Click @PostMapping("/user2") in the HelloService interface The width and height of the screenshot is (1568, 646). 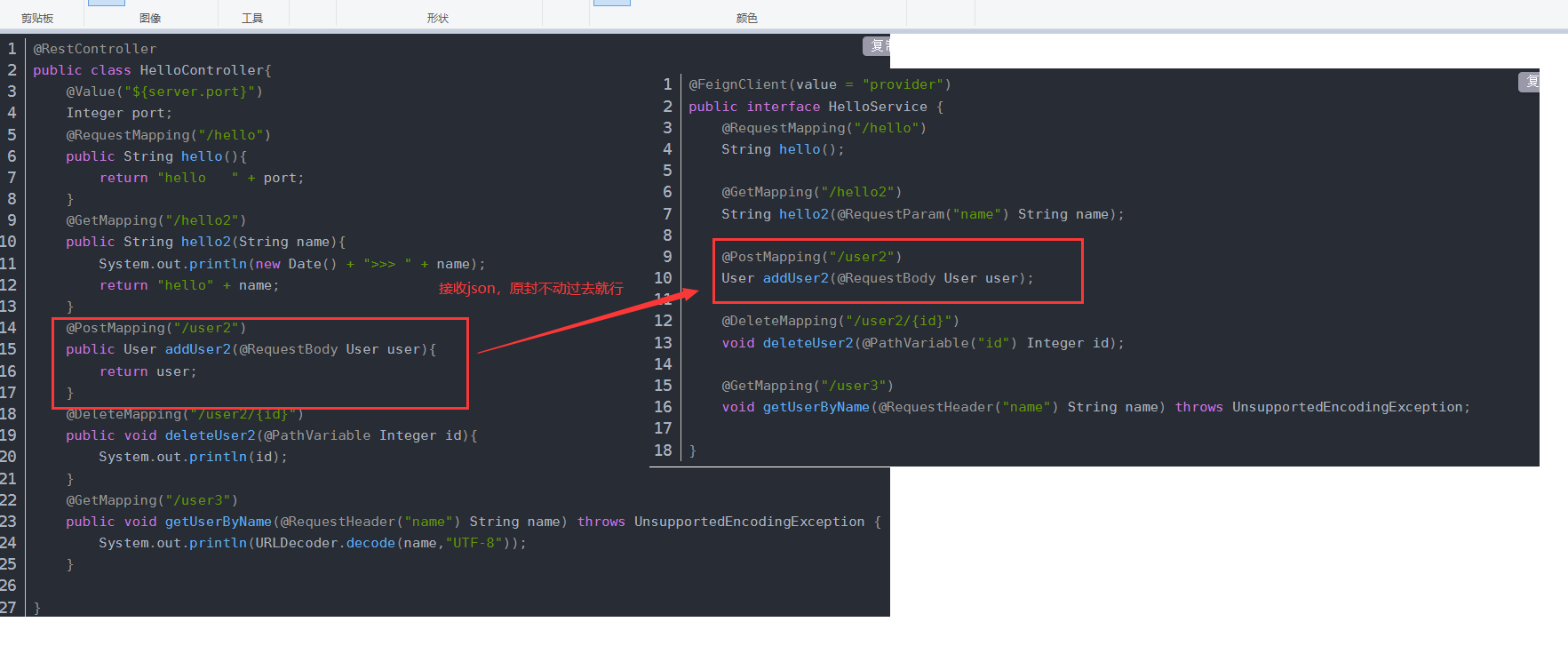click(811, 257)
